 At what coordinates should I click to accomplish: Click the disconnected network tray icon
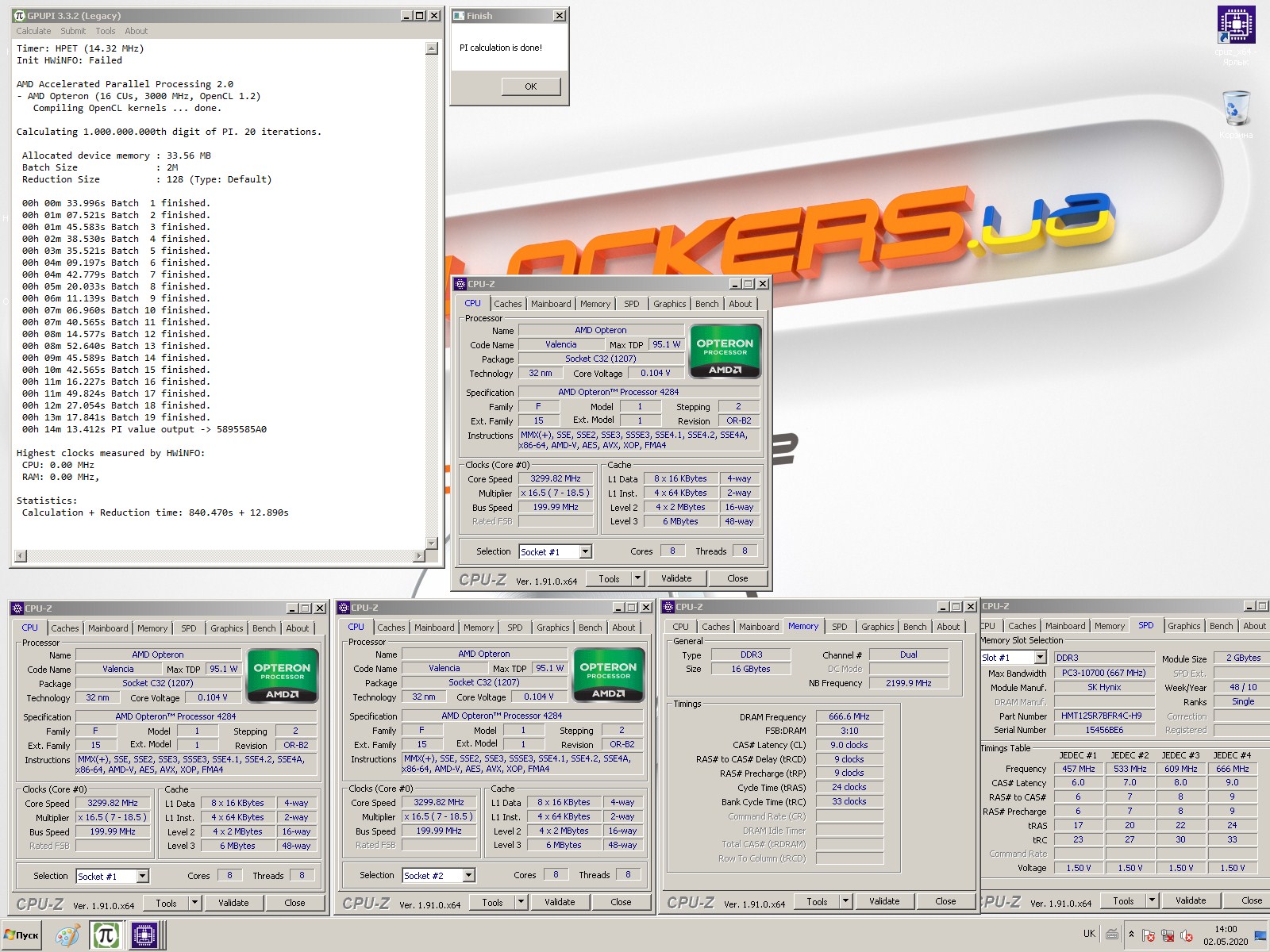(1168, 936)
